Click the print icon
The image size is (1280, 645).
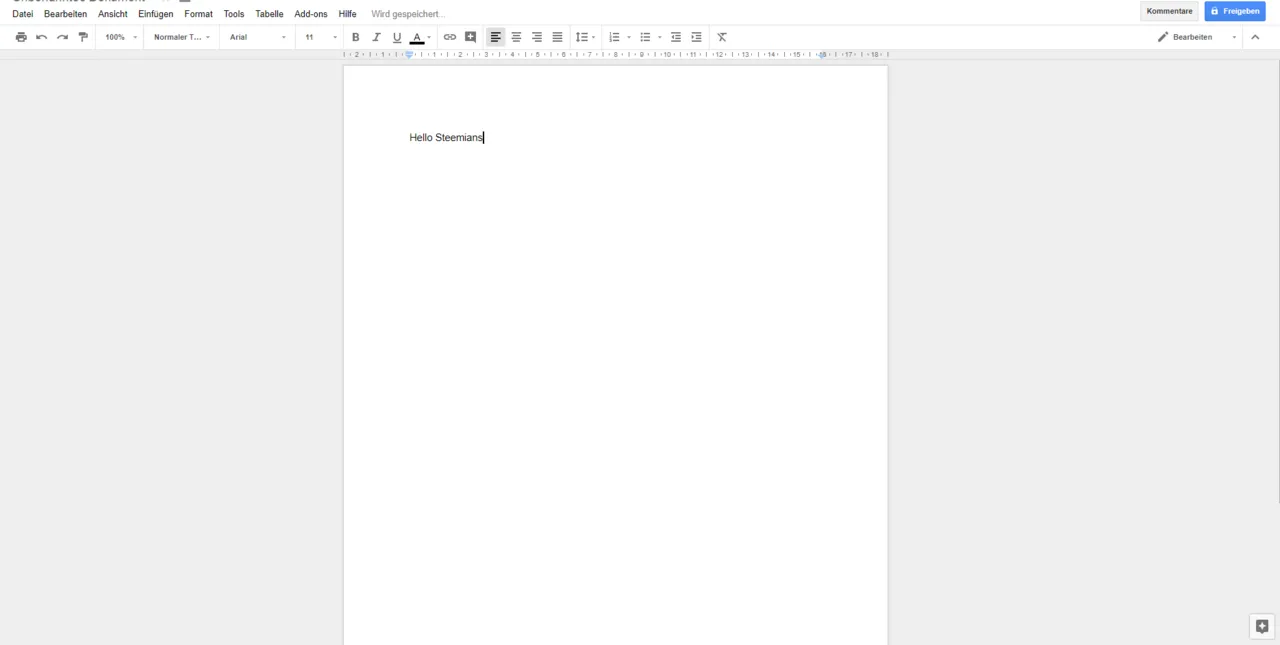click(x=21, y=37)
